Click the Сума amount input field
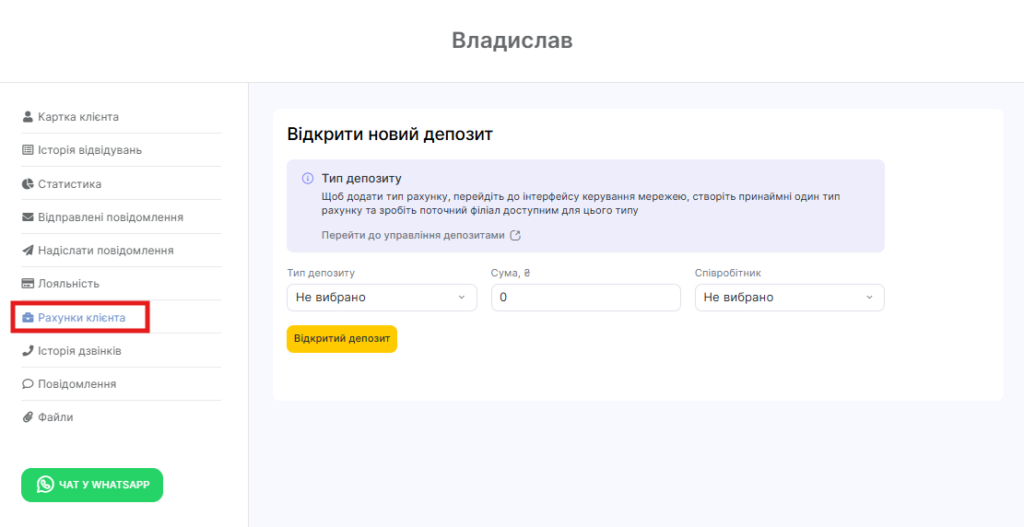This screenshot has height=527, width=1024. pos(585,297)
